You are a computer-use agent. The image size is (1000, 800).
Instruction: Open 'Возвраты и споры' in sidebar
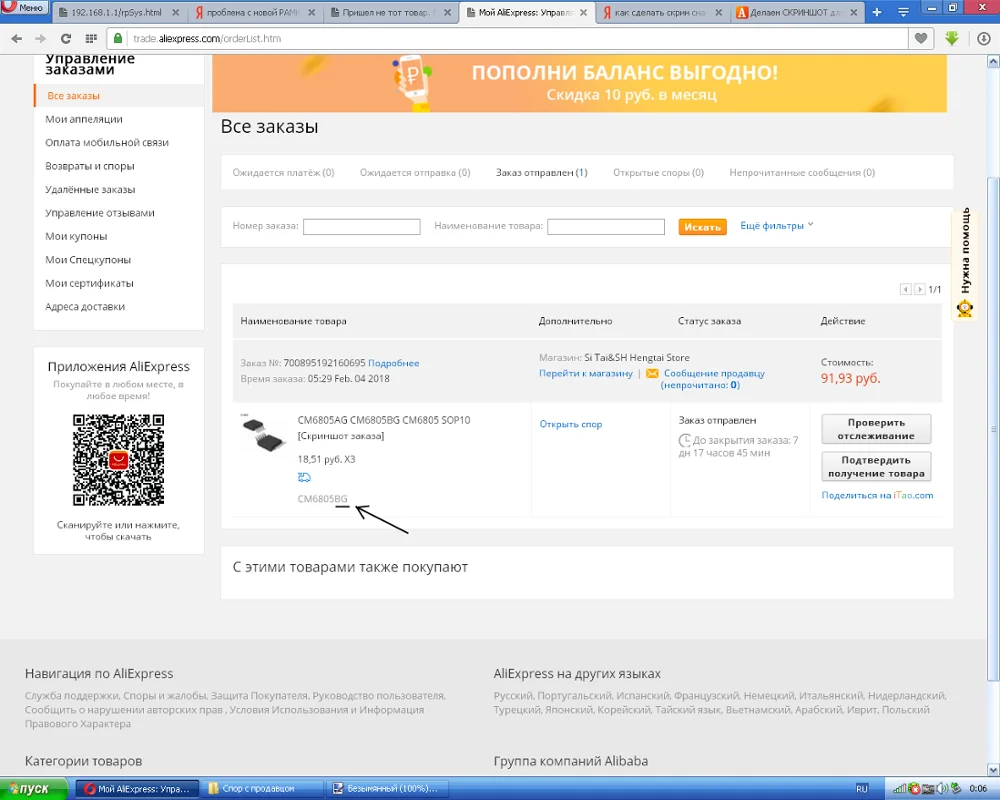click(90, 166)
